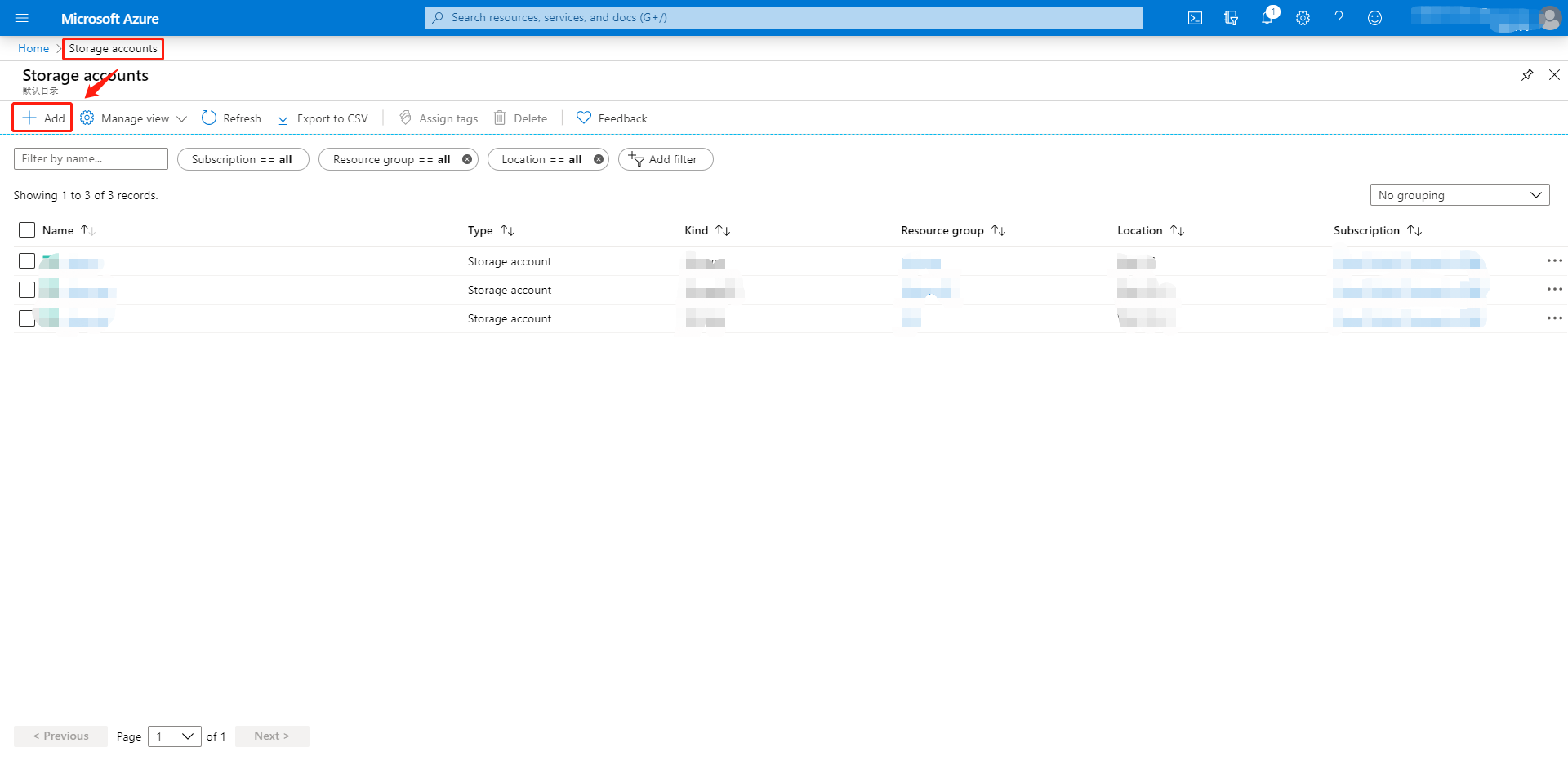Expand the Manage view dropdown

pos(134,118)
